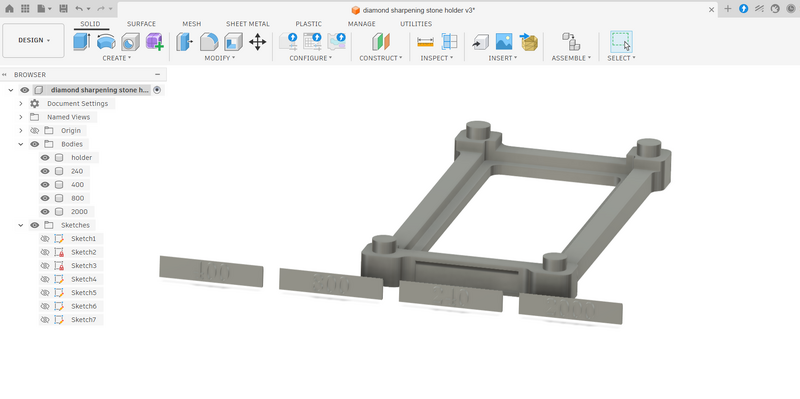This screenshot has width=800, height=399.
Task: Open the CREATE dropdown menu
Action: (x=116, y=58)
